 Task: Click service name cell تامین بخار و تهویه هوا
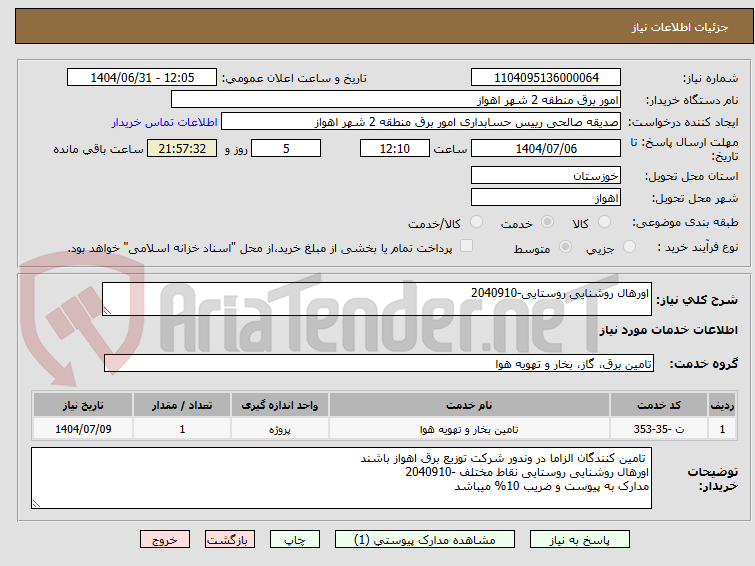[x=469, y=429]
